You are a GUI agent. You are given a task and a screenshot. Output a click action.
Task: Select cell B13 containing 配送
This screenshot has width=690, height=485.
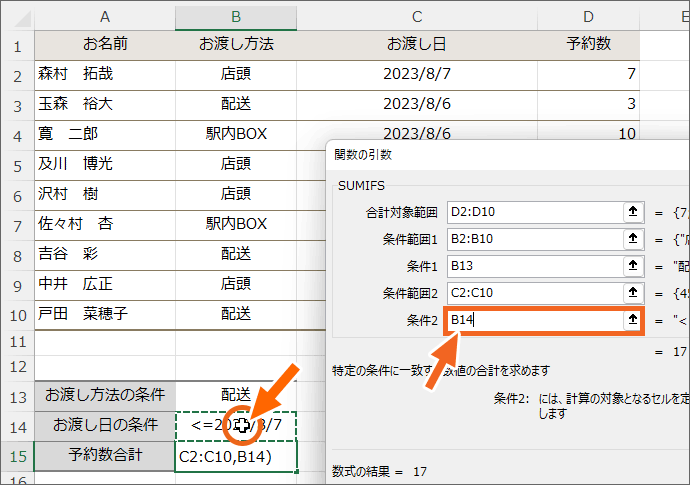tap(236, 396)
